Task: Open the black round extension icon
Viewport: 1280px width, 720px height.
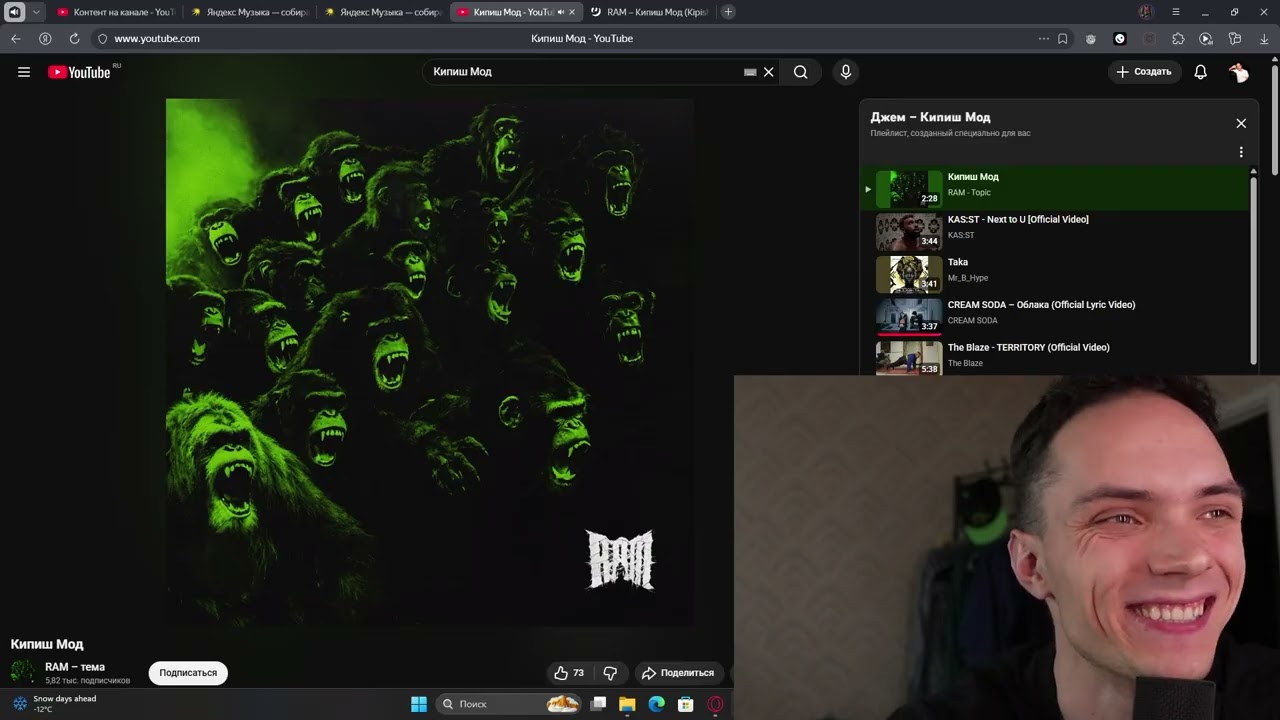Action: click(x=1120, y=39)
